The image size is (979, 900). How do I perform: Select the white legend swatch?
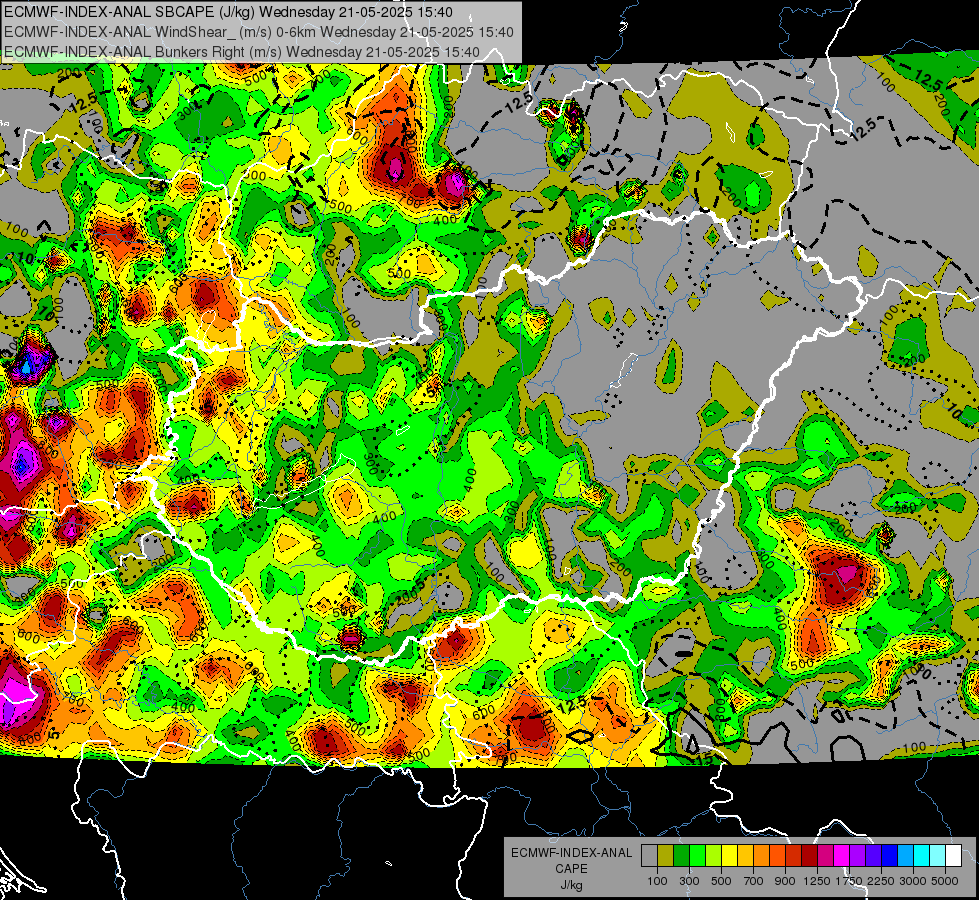954,856
